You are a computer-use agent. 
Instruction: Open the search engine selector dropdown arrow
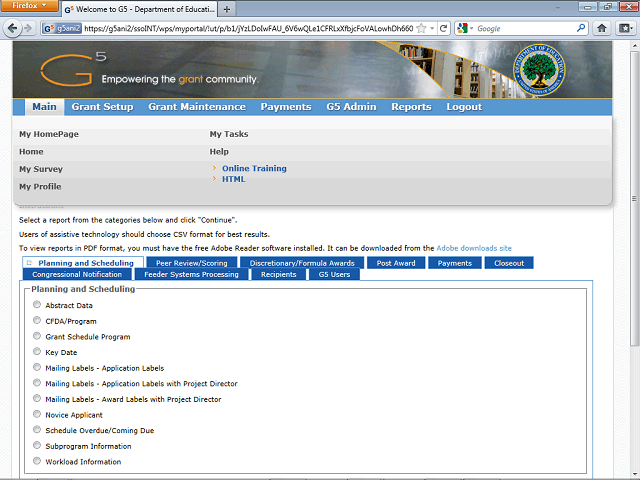[x=471, y=28]
